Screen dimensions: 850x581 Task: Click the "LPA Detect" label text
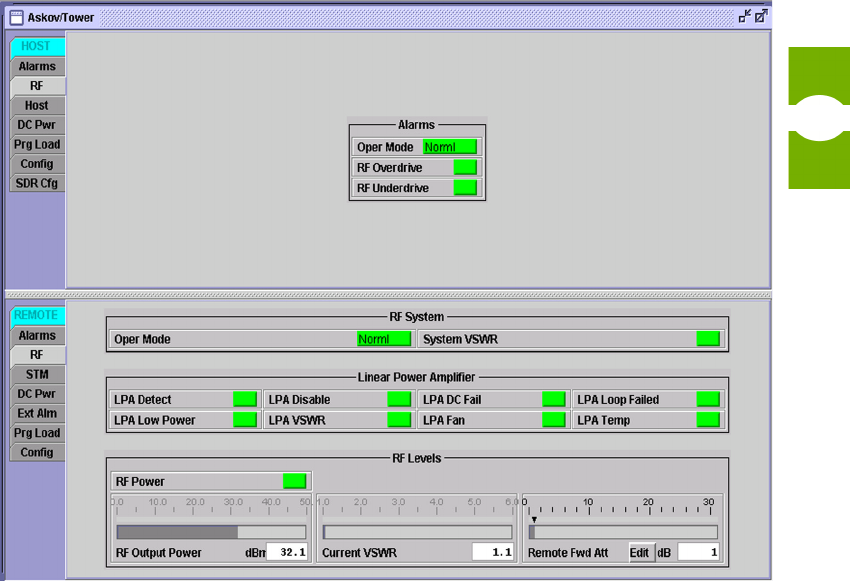click(143, 400)
